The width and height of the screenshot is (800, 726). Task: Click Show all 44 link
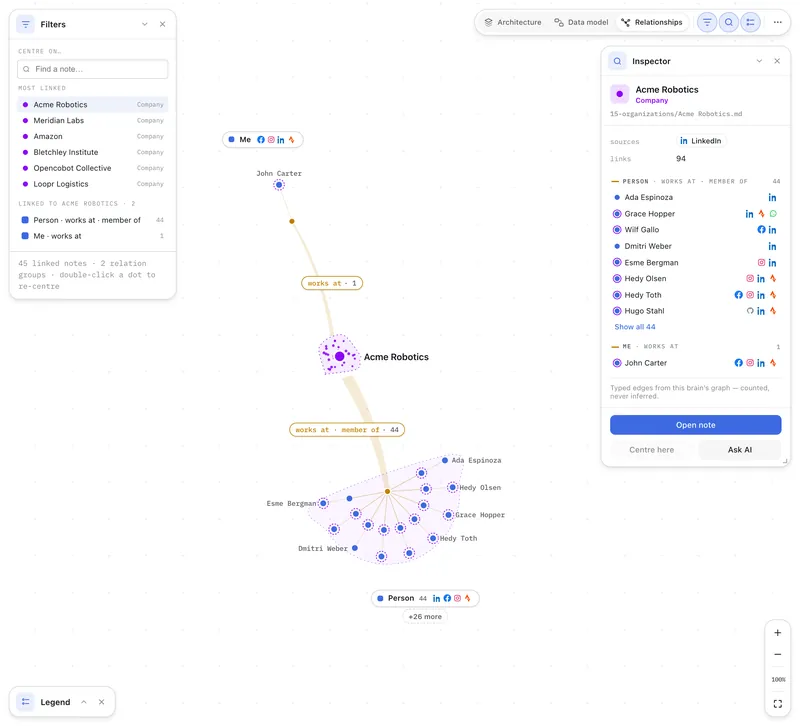(635, 327)
